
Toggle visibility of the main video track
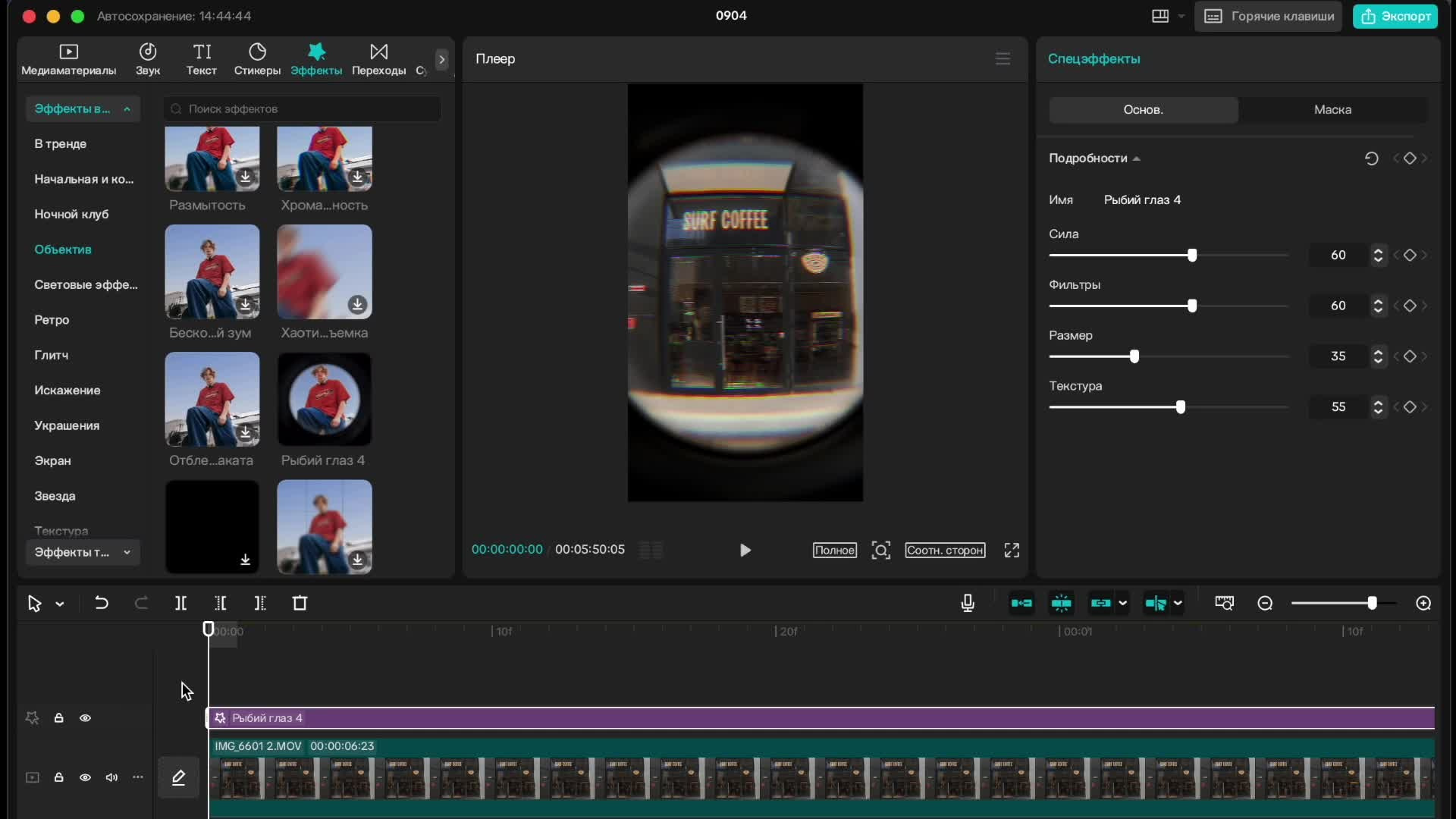(85, 777)
